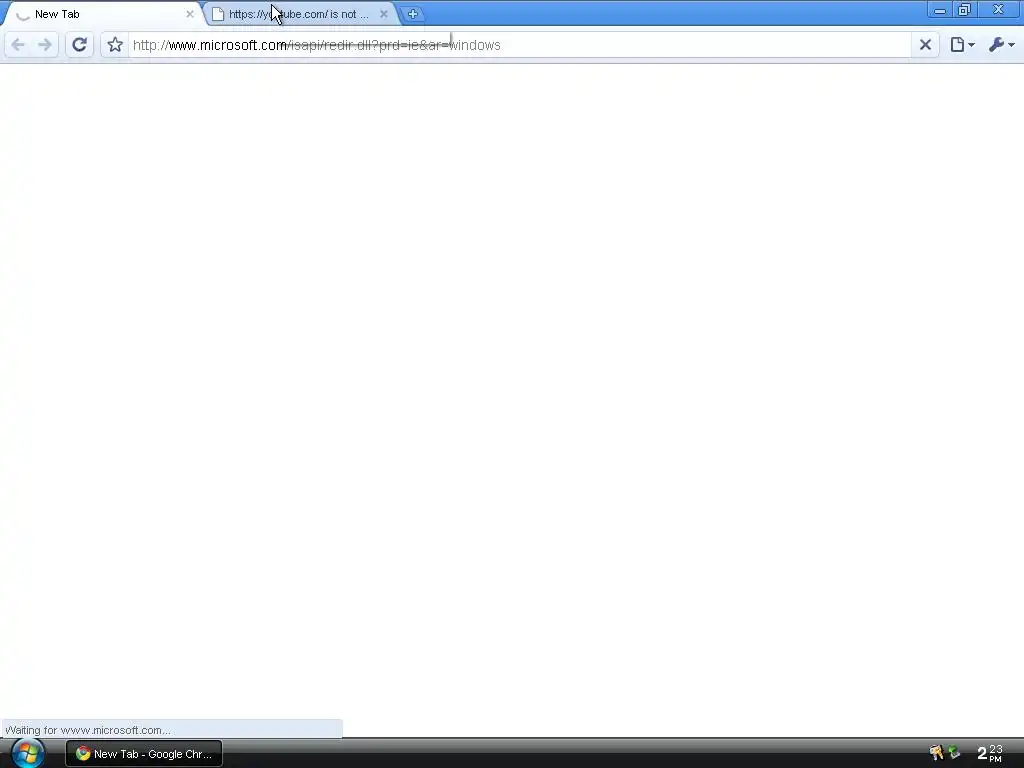The image size is (1024, 768).
Task: Go back using the back arrow
Action: [x=18, y=45]
